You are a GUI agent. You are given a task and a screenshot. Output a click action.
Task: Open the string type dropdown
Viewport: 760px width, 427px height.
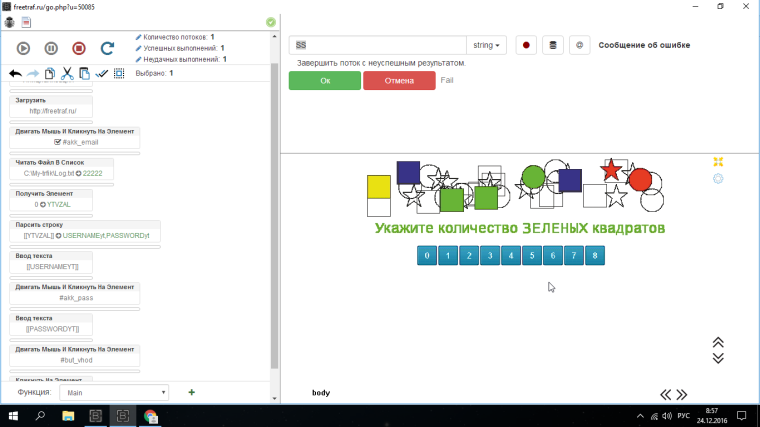pyautogui.click(x=487, y=45)
